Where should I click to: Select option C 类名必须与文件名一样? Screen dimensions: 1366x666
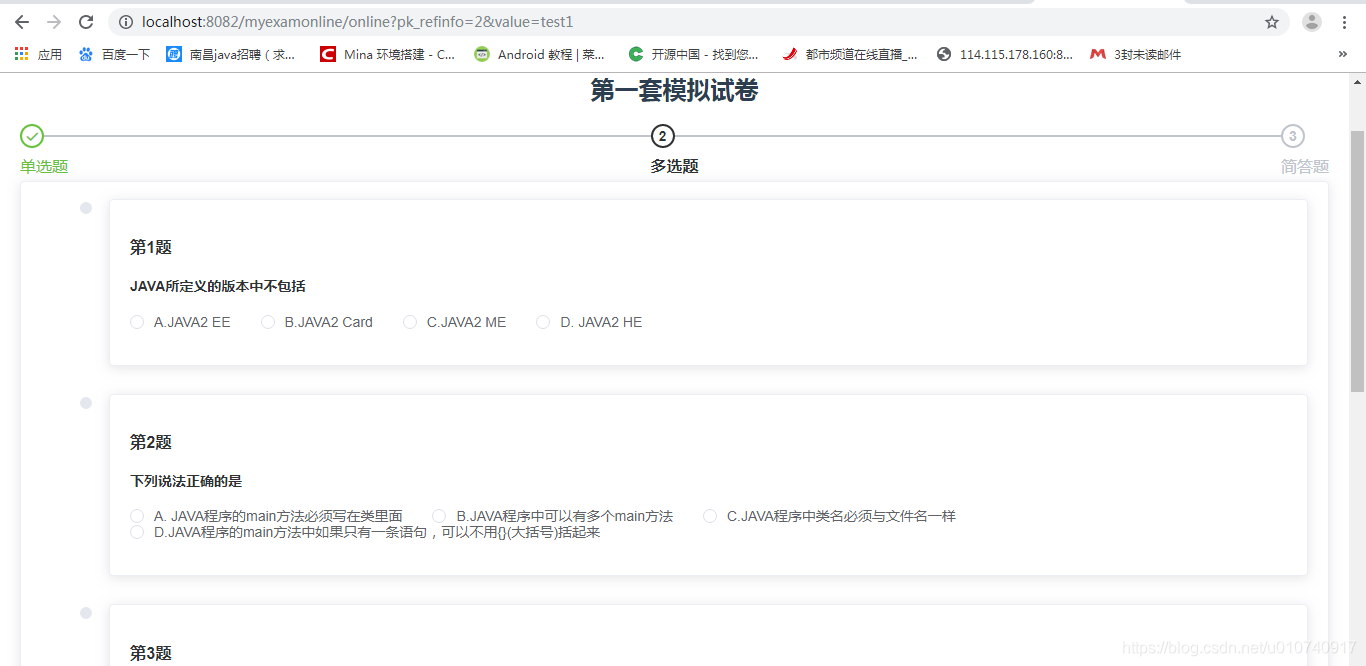830,516
